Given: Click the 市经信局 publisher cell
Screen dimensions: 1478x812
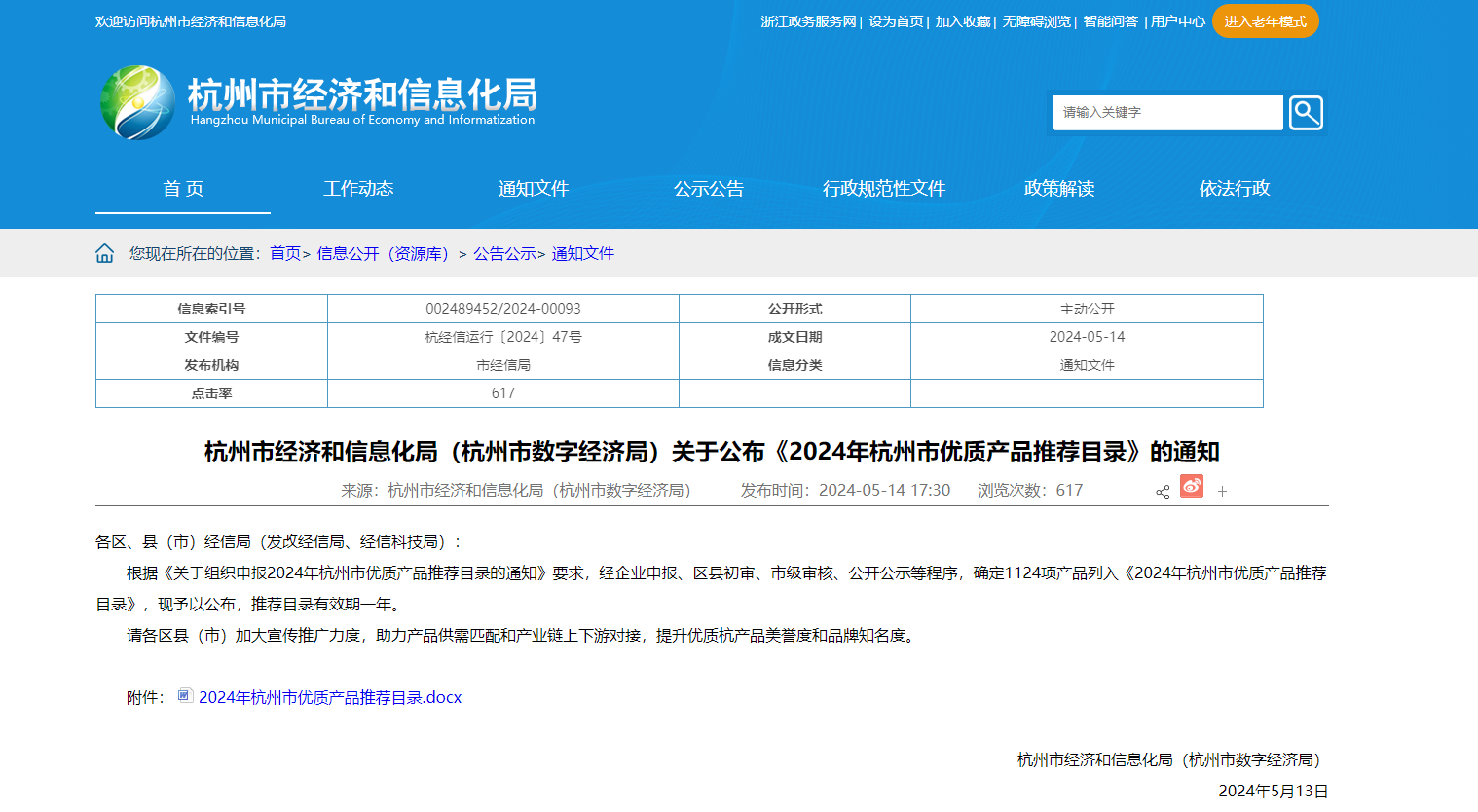Looking at the screenshot, I should (503, 365).
